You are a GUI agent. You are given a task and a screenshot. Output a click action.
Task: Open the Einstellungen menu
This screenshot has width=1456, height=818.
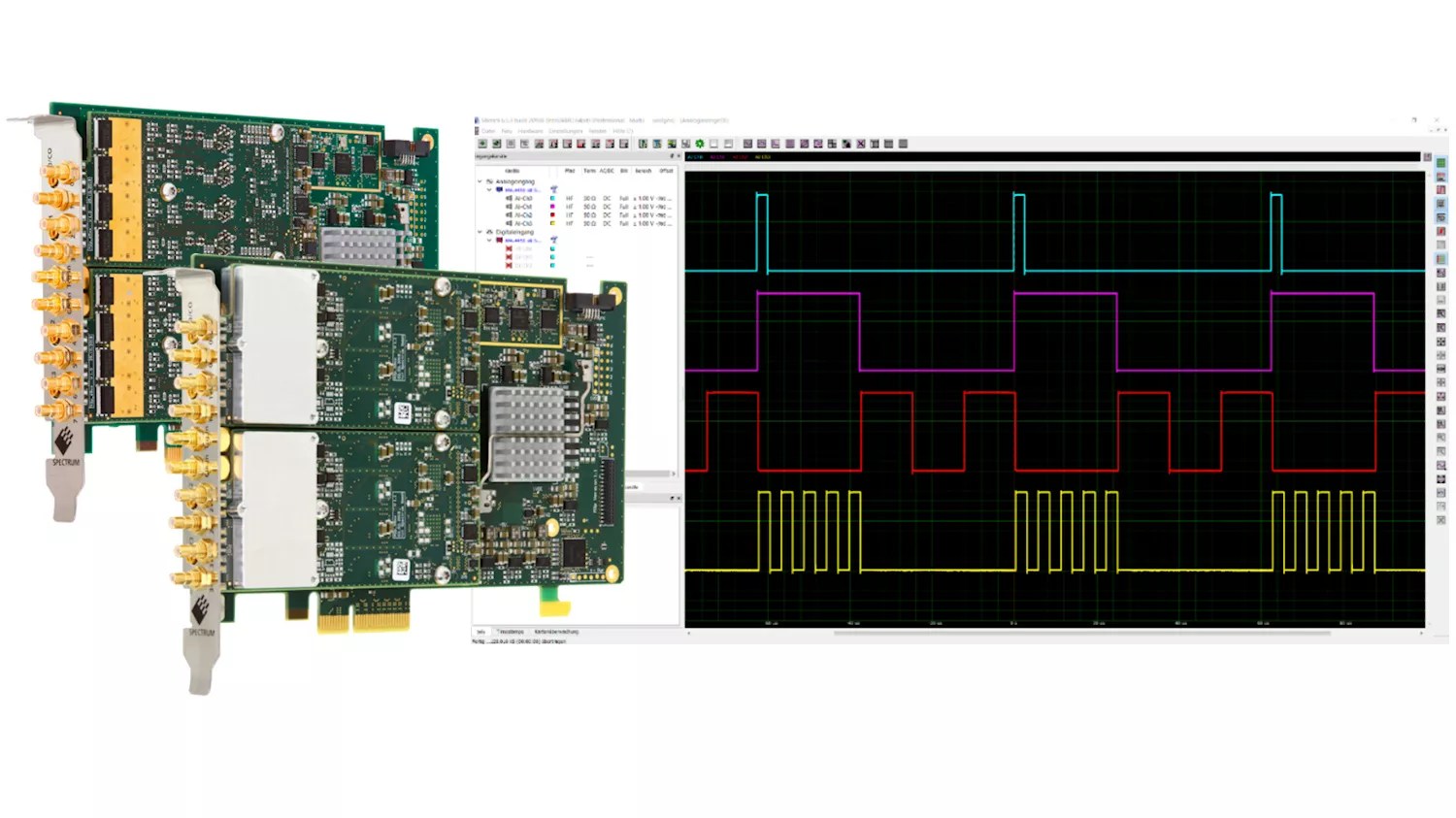[565, 132]
